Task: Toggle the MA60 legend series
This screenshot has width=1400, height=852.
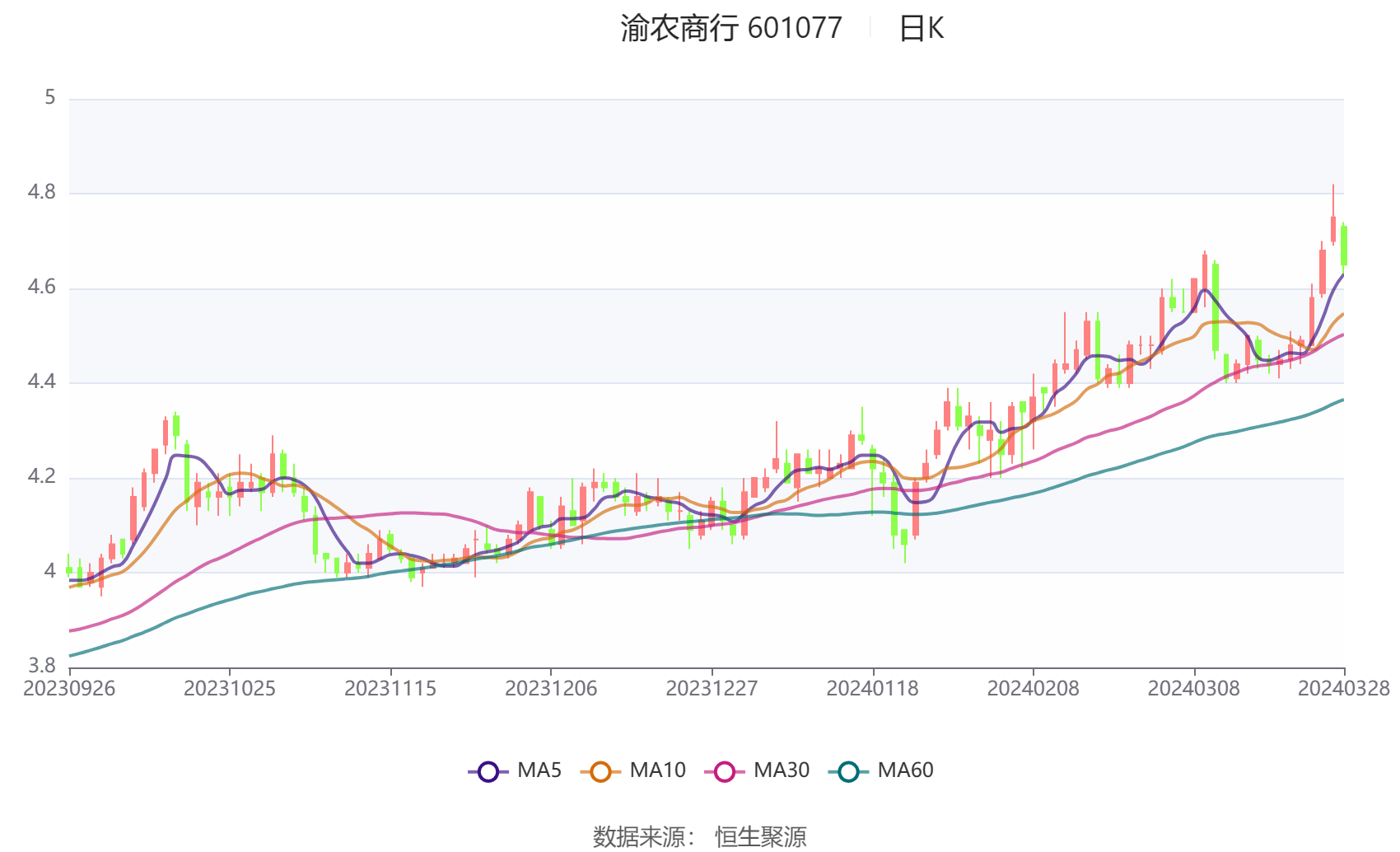Action: click(881, 771)
